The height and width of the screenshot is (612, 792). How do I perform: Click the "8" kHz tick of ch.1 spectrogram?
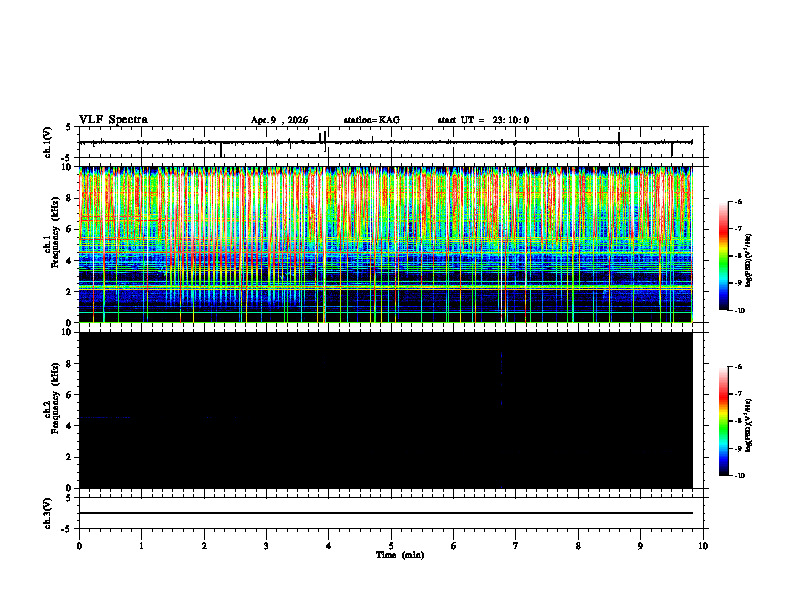click(x=70, y=198)
